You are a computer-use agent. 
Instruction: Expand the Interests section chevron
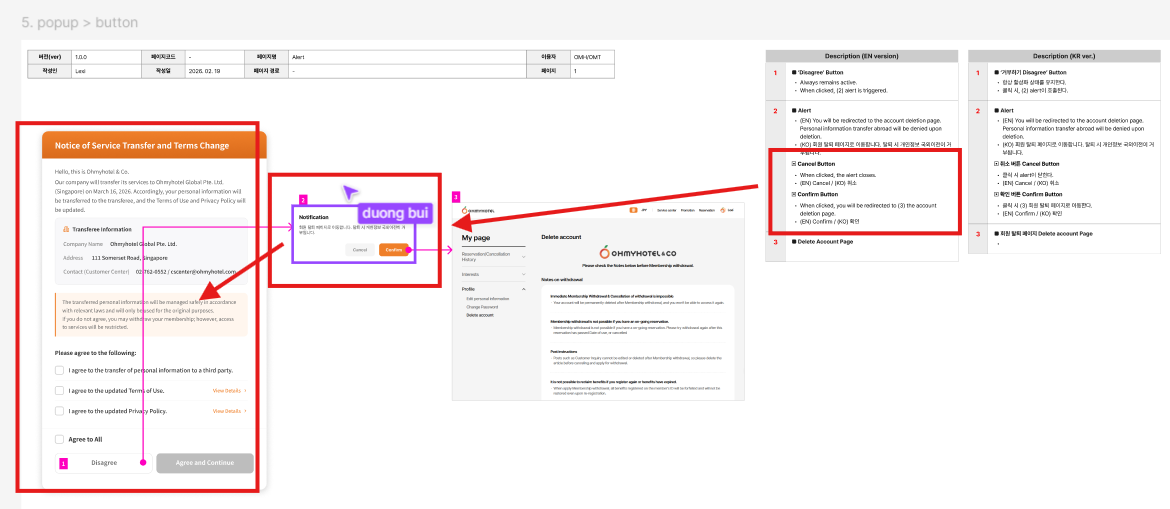(x=523, y=274)
